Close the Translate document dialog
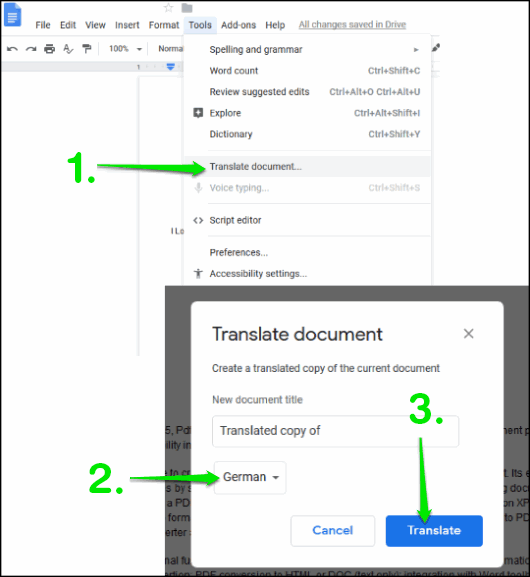The height and width of the screenshot is (577, 530). click(x=469, y=334)
